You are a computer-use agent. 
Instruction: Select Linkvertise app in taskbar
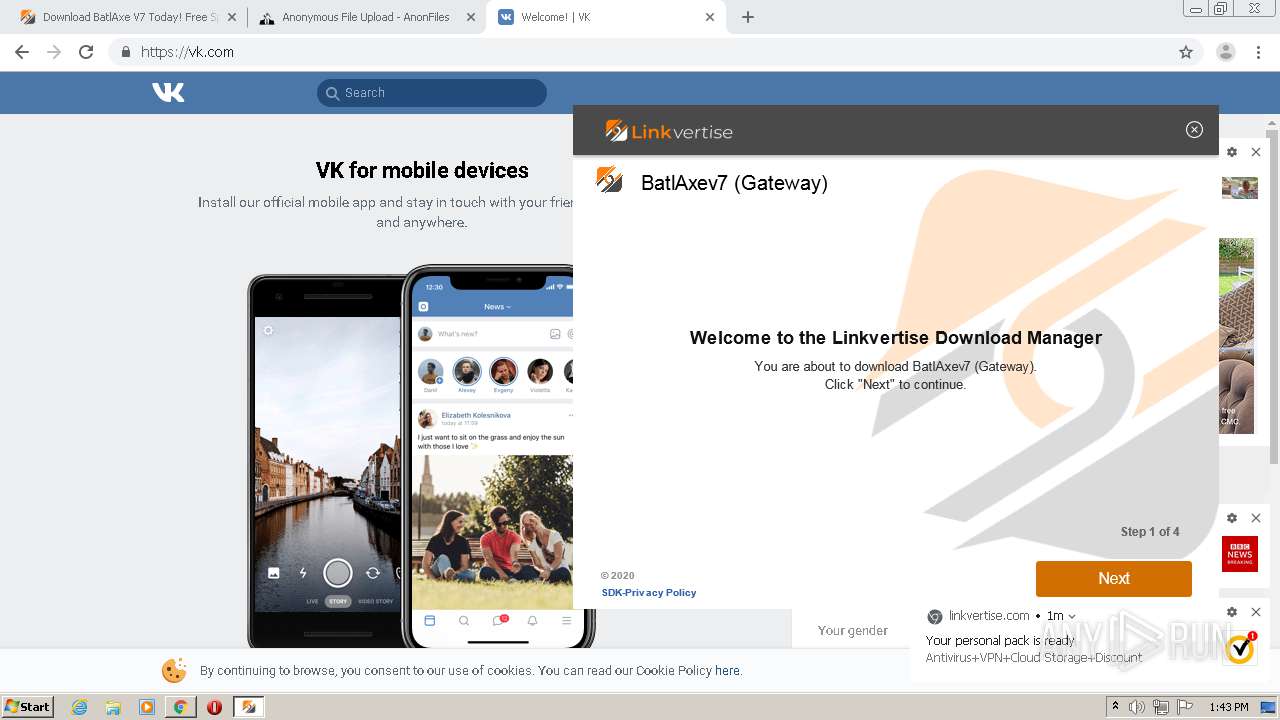(249, 707)
